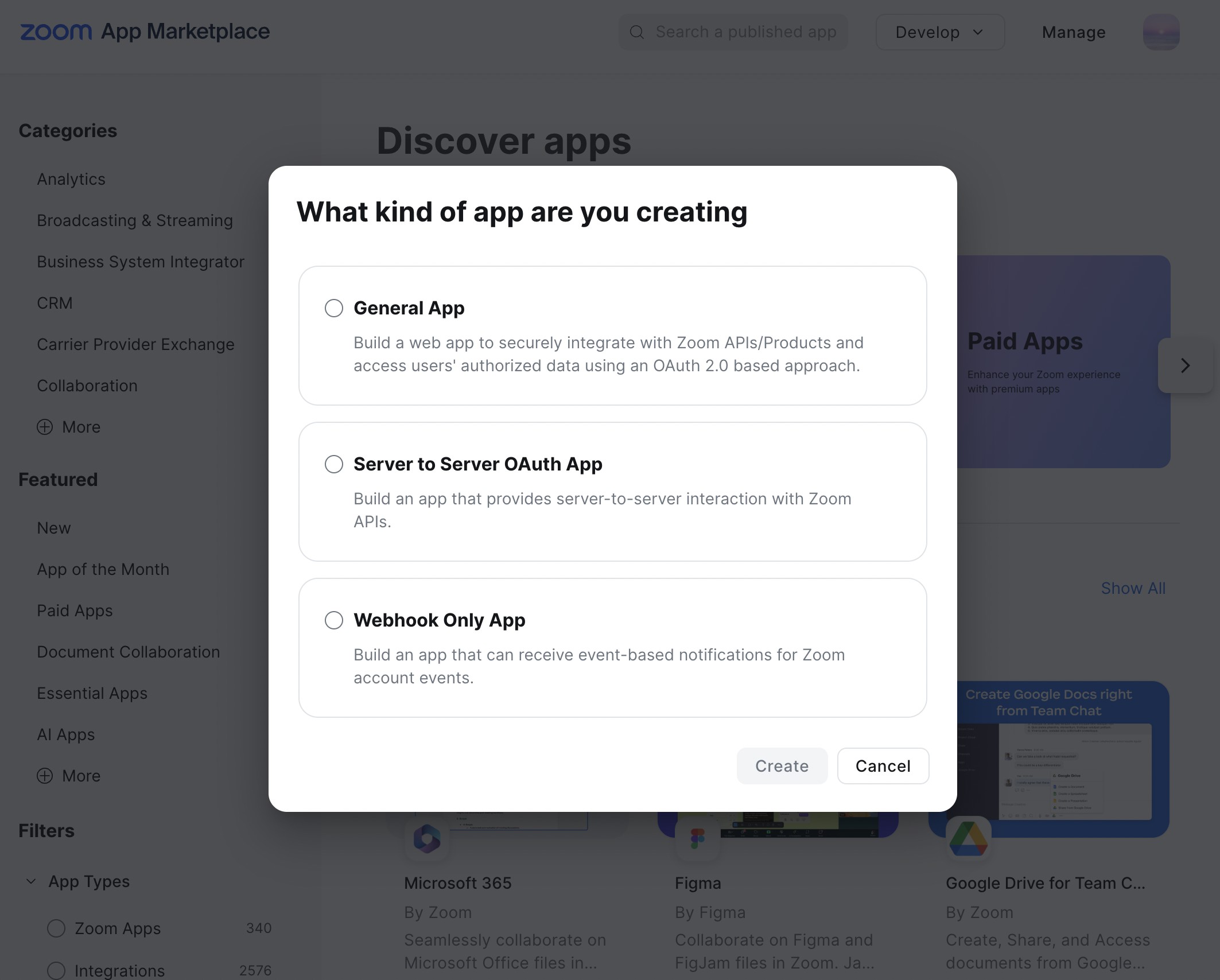Open Carrier Provider Exchange category
The width and height of the screenshot is (1220, 980).
coord(135,344)
